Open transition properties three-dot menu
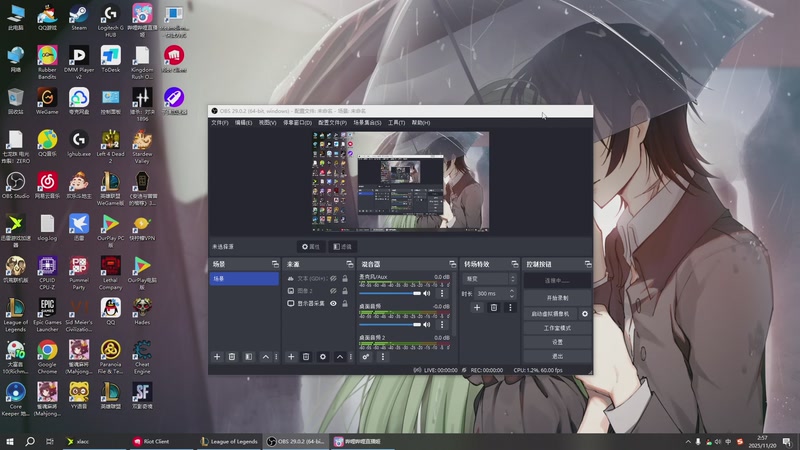The image size is (800, 450). coord(510,307)
